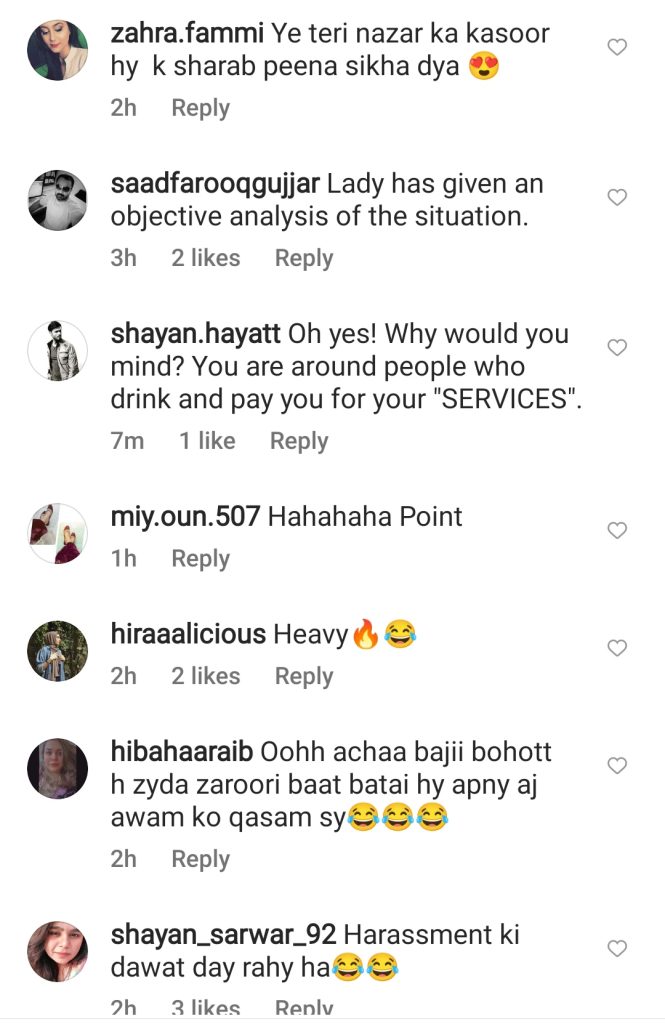Like hiraaalicious's Heavy comment

click(x=617, y=648)
